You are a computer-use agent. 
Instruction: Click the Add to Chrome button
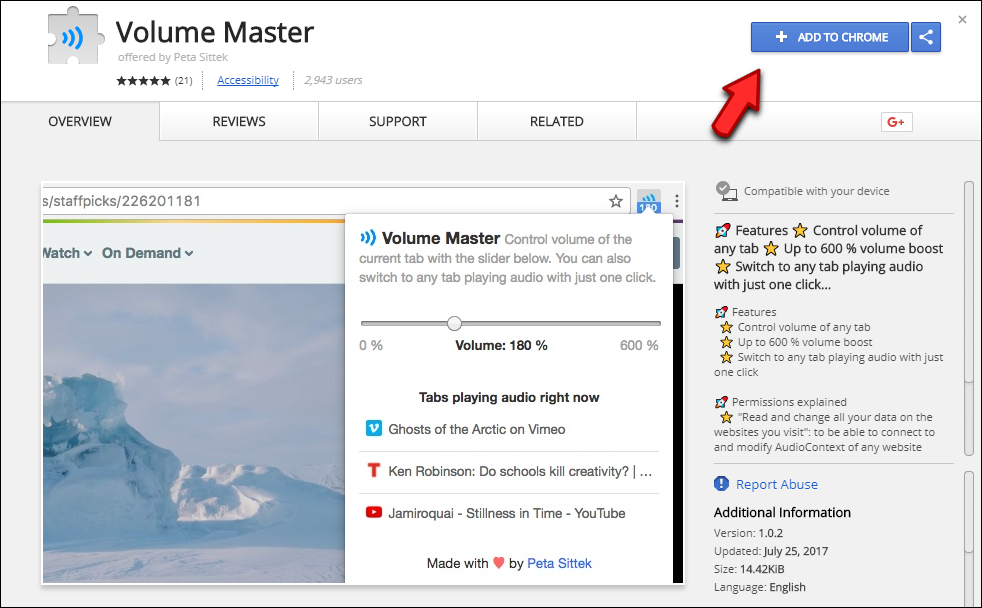click(829, 37)
